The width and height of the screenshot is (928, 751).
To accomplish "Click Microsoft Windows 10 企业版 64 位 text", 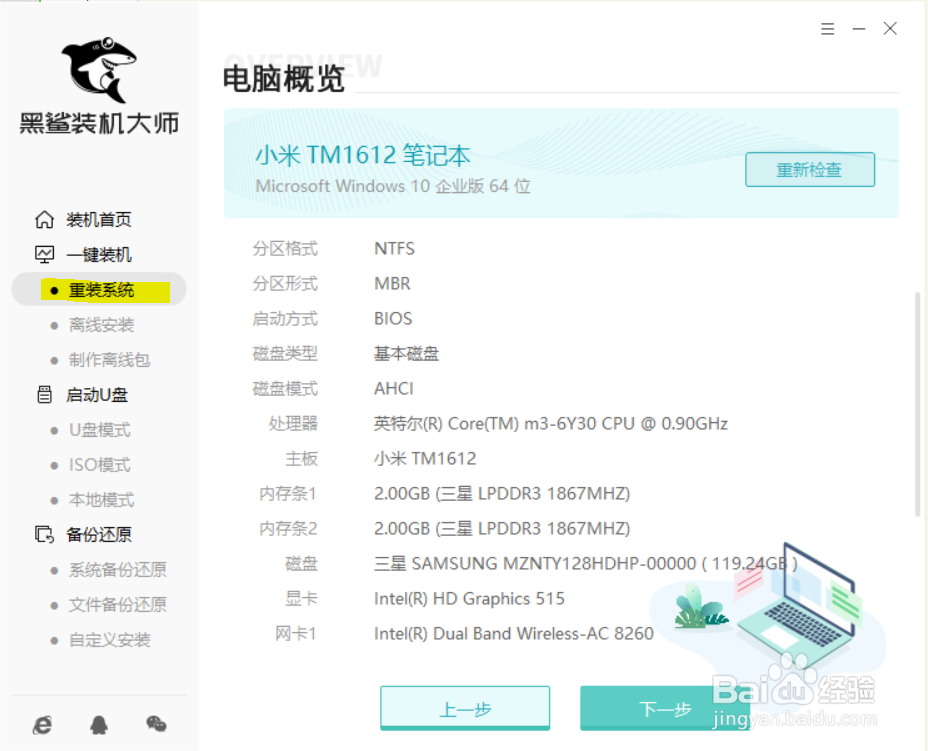I will pos(393,186).
